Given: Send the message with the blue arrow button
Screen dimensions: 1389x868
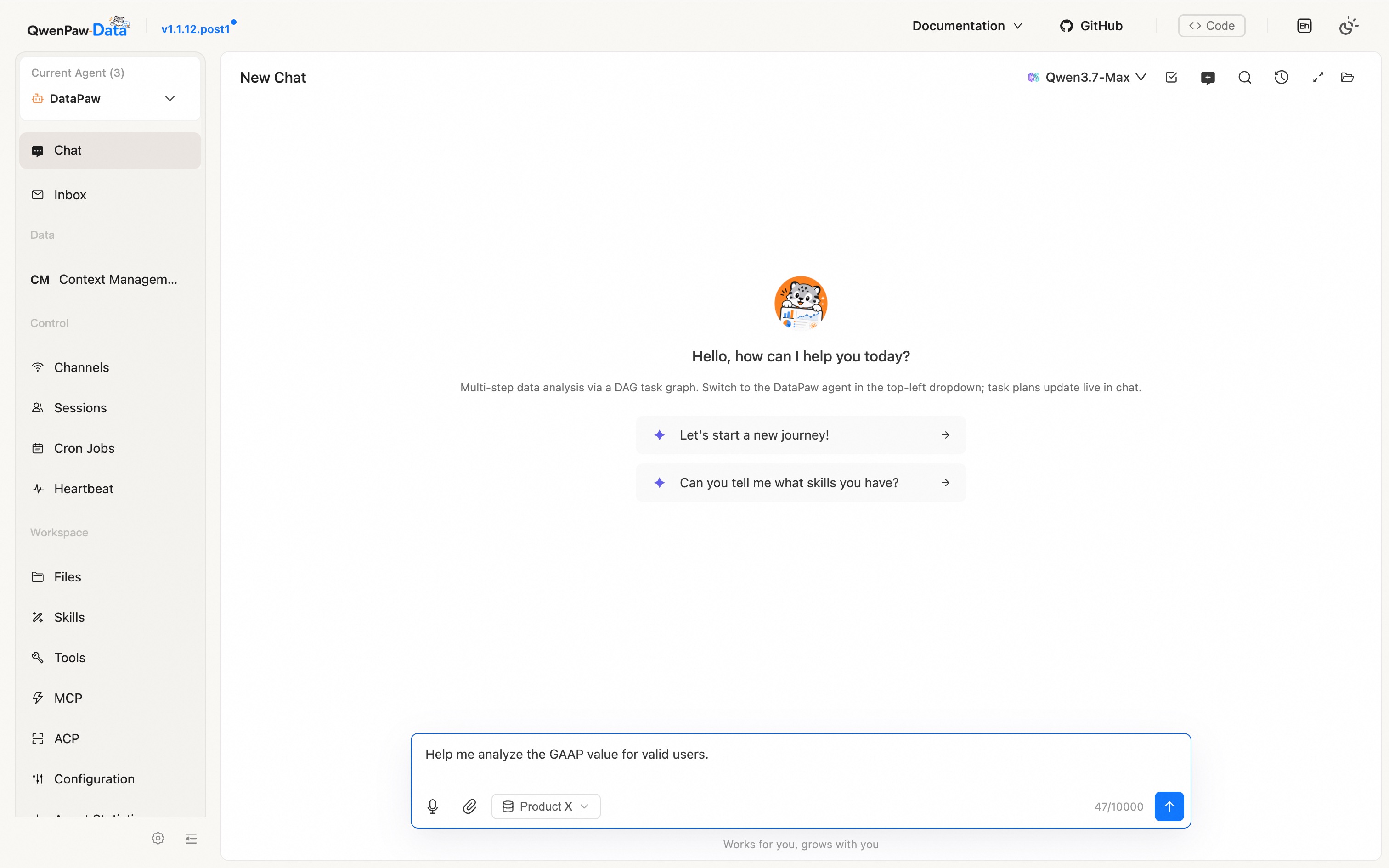Looking at the screenshot, I should point(1169,806).
